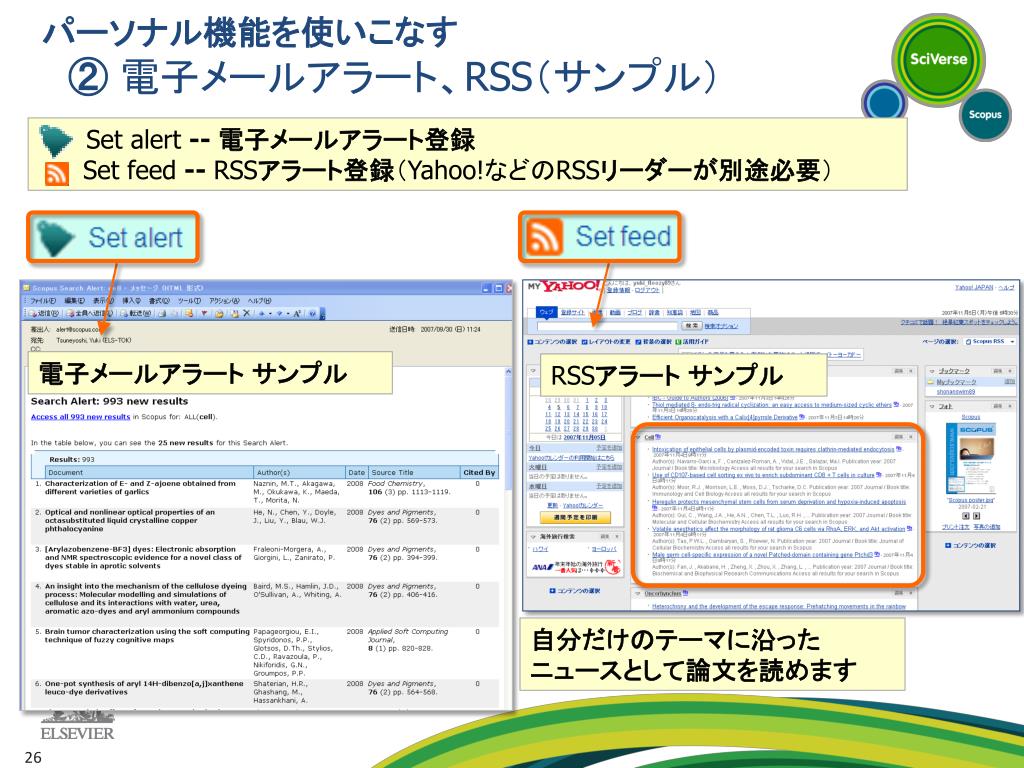
Task: Click the help icon in the mail toolbar
Action: pos(312,313)
